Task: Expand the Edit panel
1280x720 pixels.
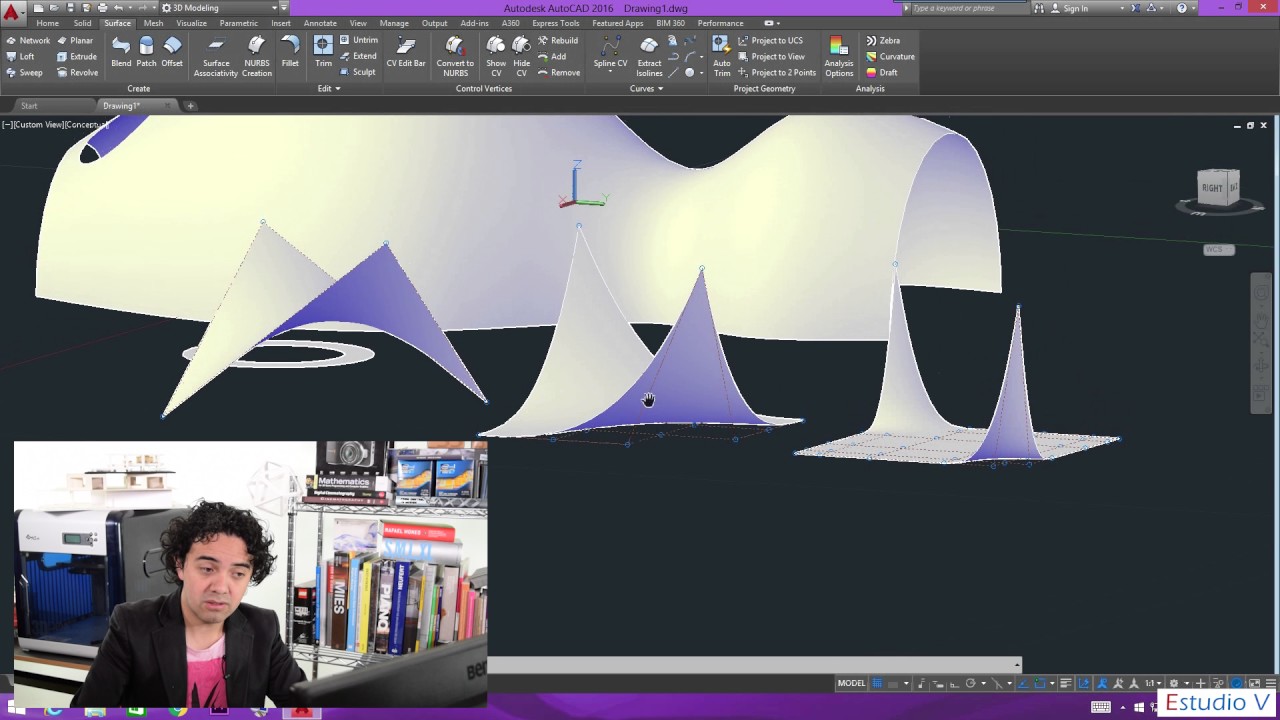Action: pyautogui.click(x=329, y=89)
